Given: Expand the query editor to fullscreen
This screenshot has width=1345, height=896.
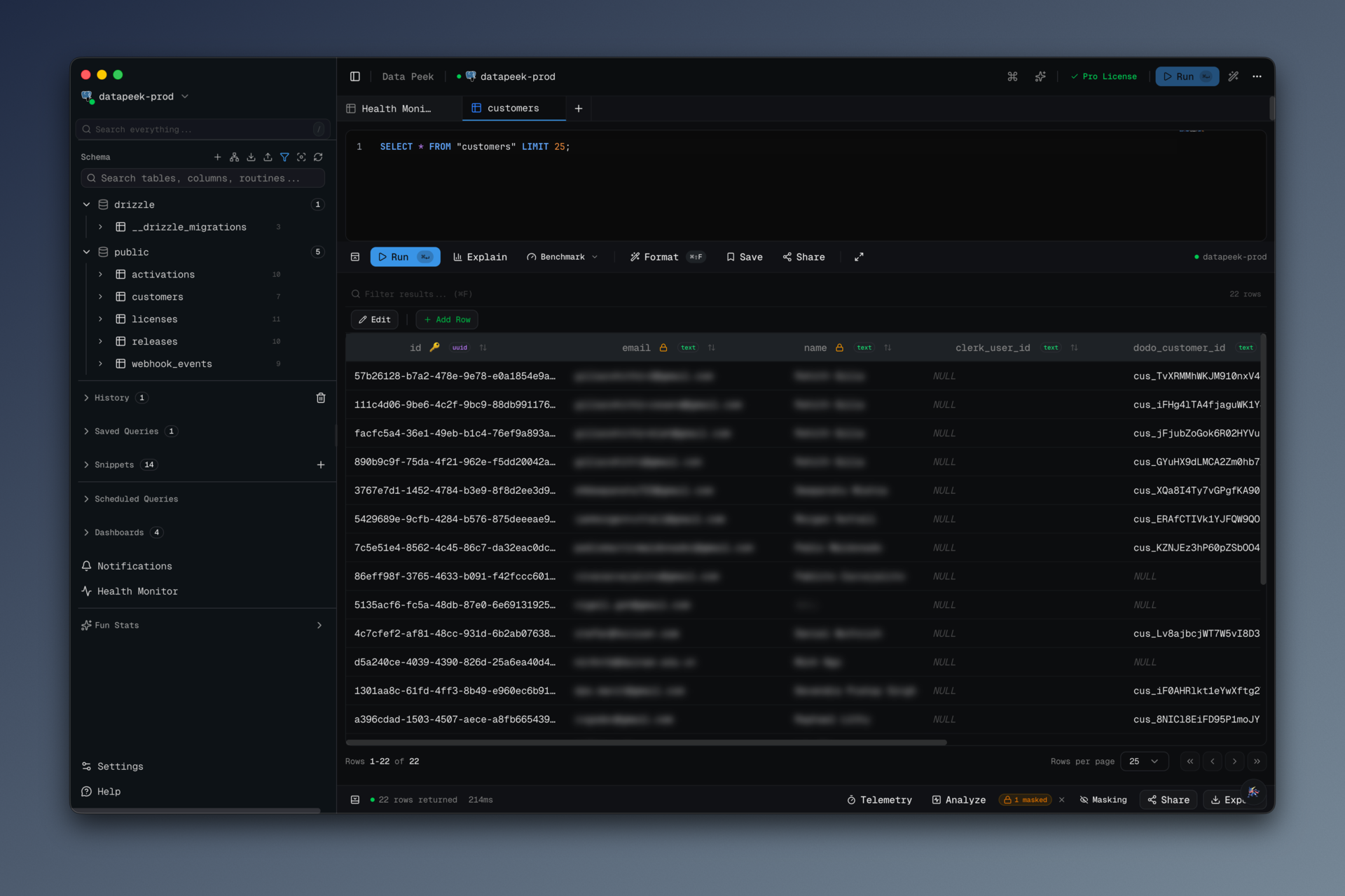Looking at the screenshot, I should click(x=859, y=257).
